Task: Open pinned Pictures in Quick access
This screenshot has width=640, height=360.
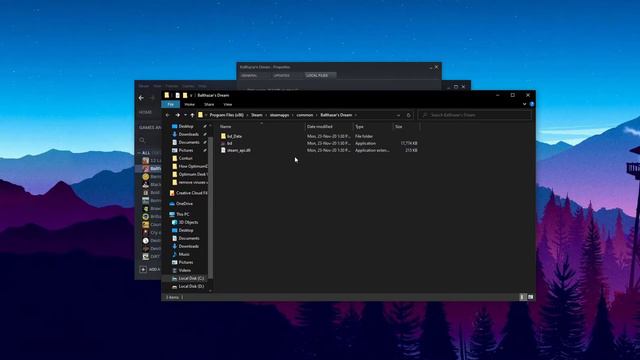Action: 186,151
